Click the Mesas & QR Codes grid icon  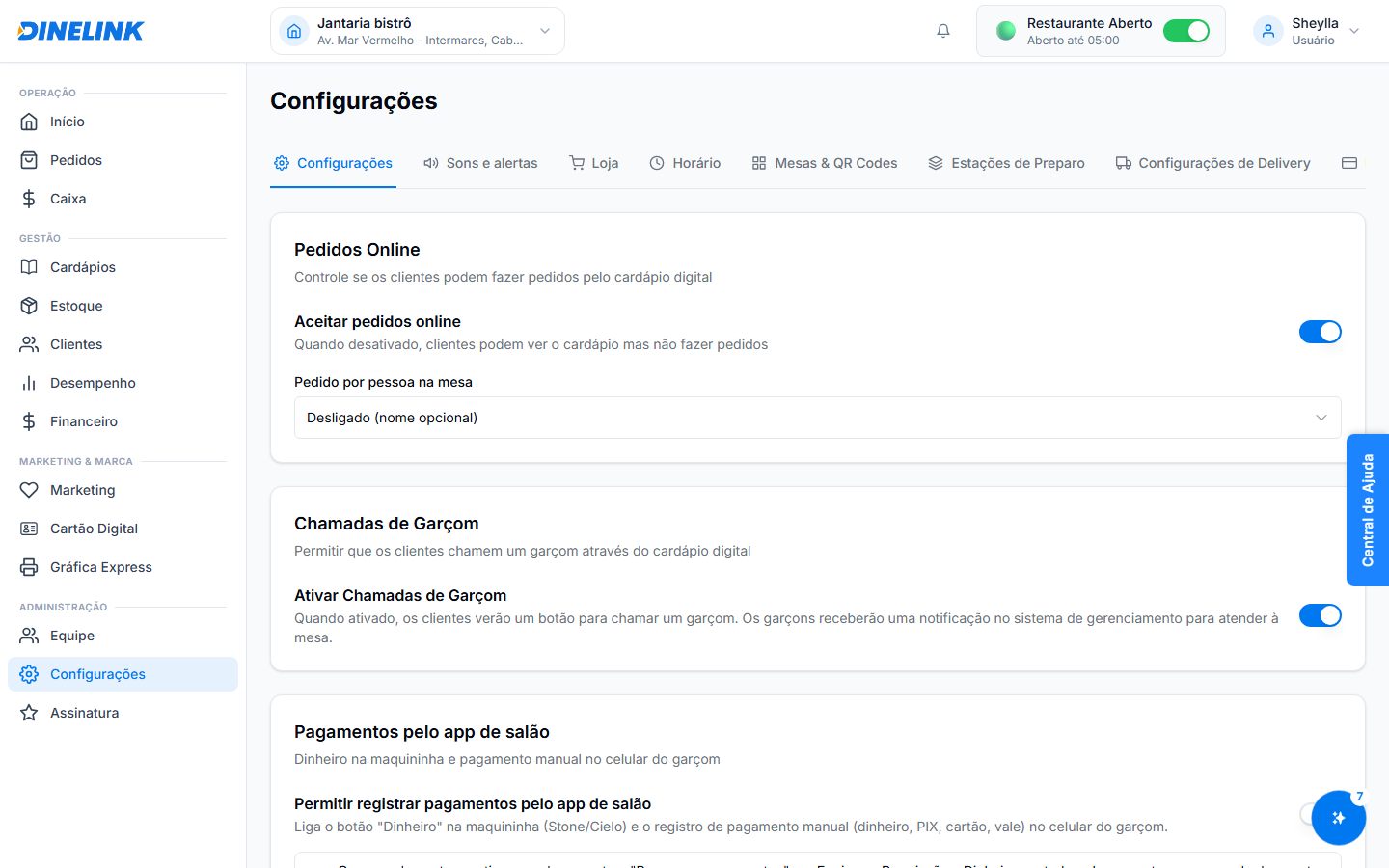(x=759, y=163)
